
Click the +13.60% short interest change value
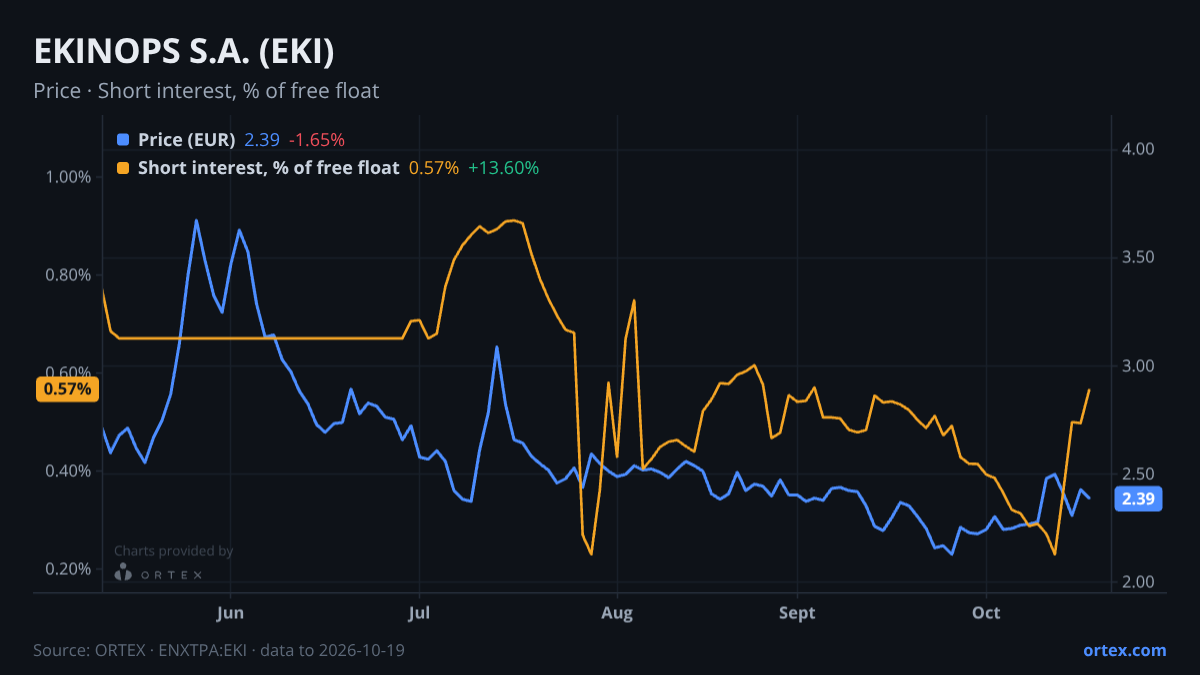click(503, 168)
